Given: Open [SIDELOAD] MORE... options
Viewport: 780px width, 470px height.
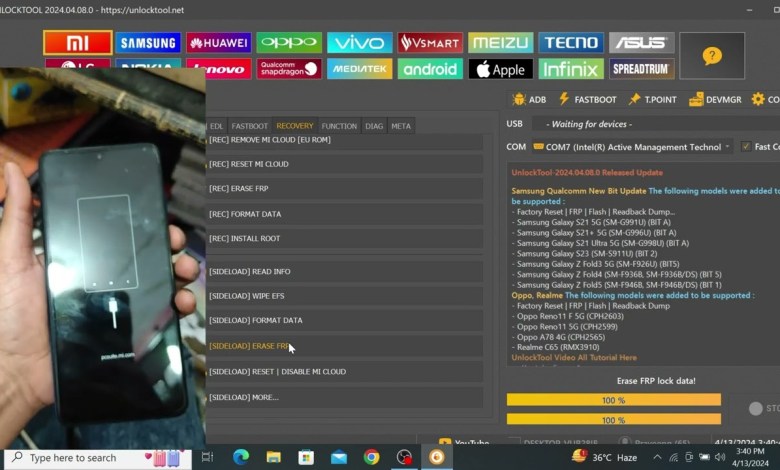Looking at the screenshot, I should 344,397.
